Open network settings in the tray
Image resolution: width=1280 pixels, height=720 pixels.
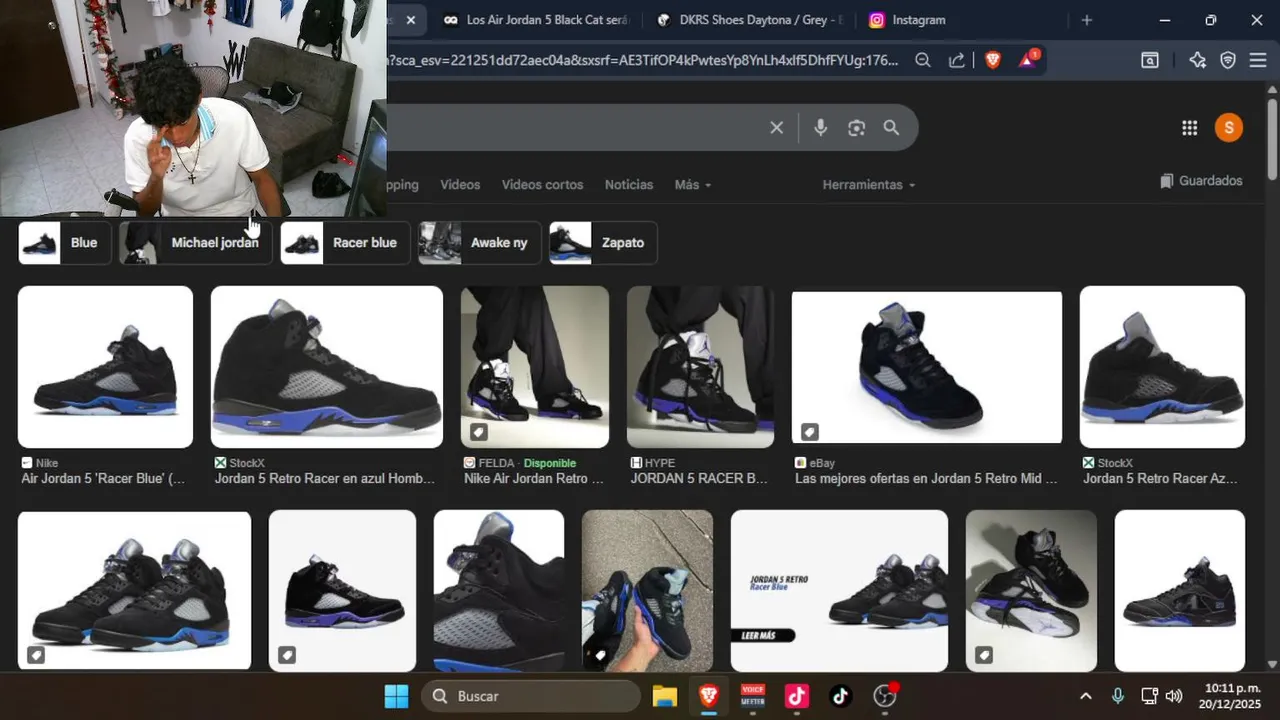pyautogui.click(x=1150, y=696)
